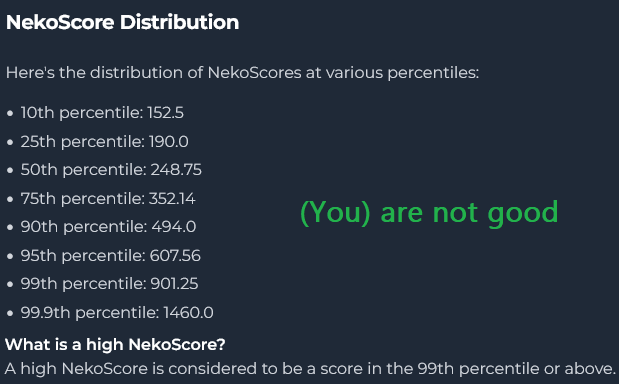Select the 75th percentile: 352.14 line
This screenshot has width=619, height=384.
coord(108,199)
